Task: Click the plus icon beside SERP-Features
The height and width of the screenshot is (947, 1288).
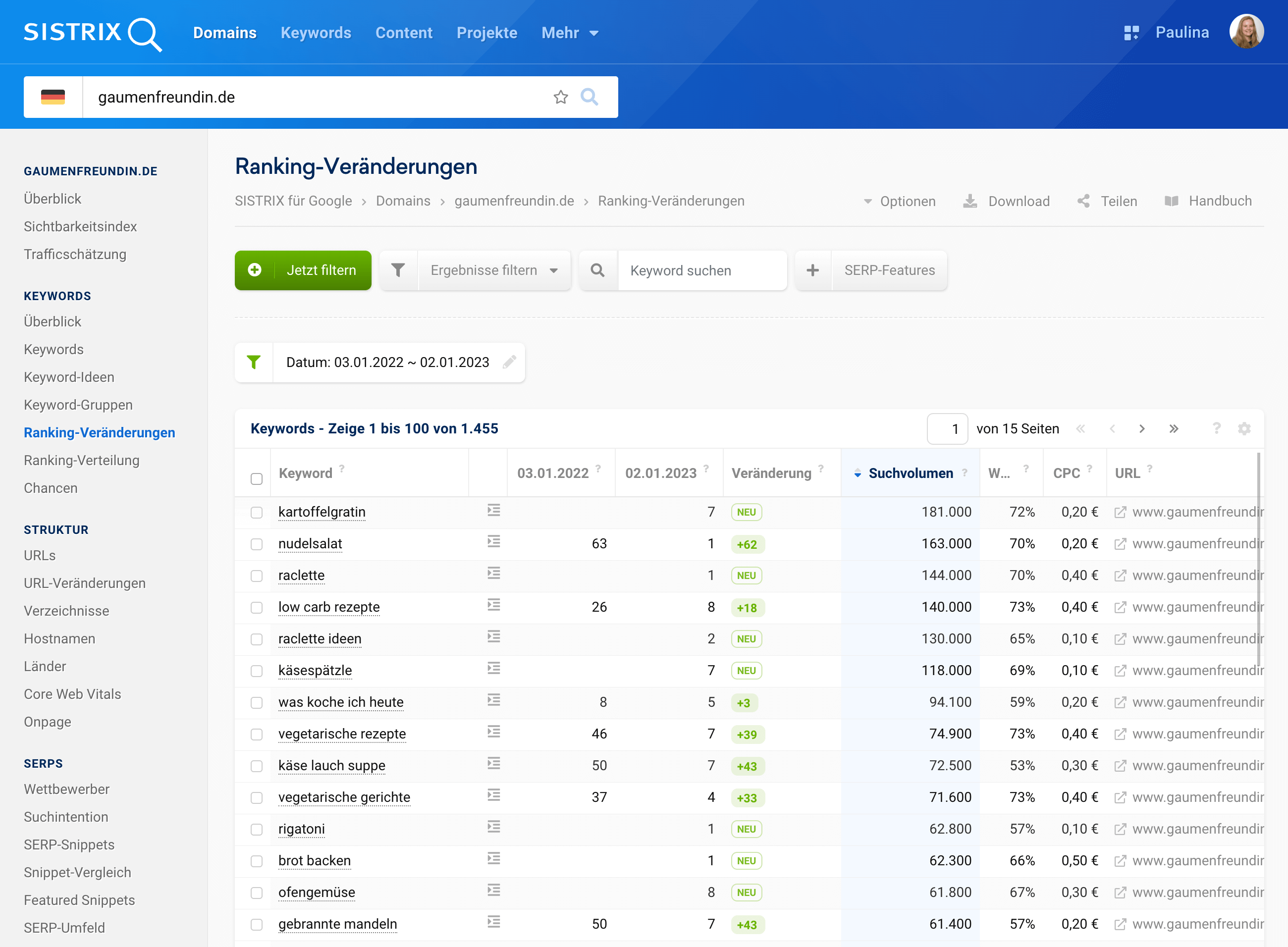Action: [813, 270]
